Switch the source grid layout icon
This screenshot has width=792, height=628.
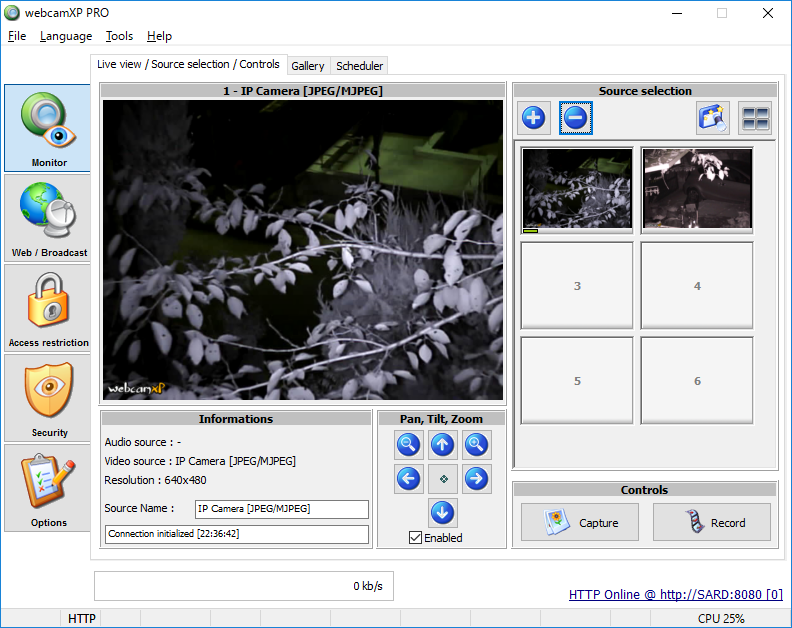click(755, 118)
